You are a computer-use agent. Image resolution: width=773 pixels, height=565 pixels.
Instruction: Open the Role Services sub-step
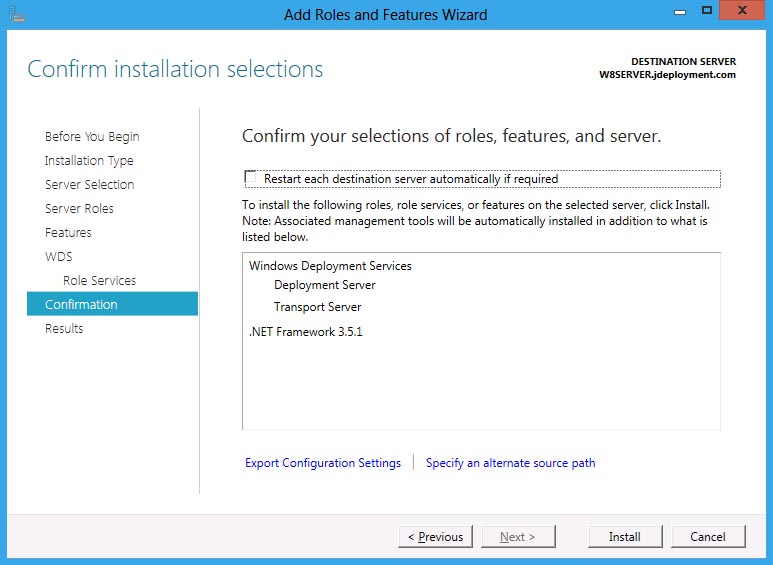coord(99,281)
